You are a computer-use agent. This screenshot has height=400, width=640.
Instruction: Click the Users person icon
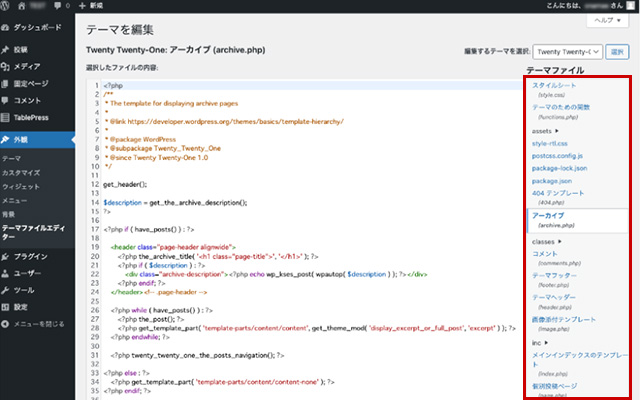[x=5, y=273]
